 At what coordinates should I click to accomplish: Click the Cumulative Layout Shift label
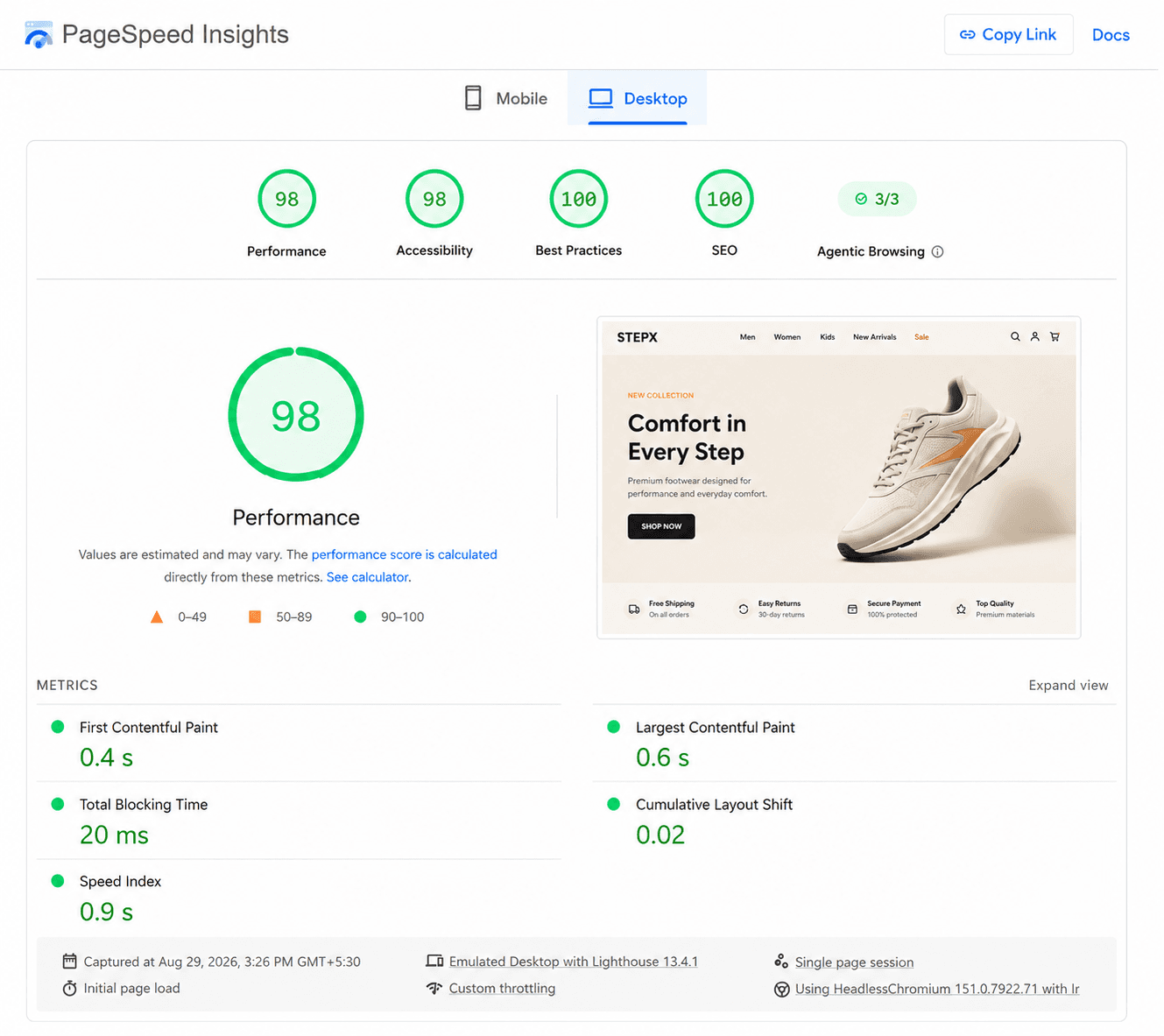pyautogui.click(x=714, y=804)
